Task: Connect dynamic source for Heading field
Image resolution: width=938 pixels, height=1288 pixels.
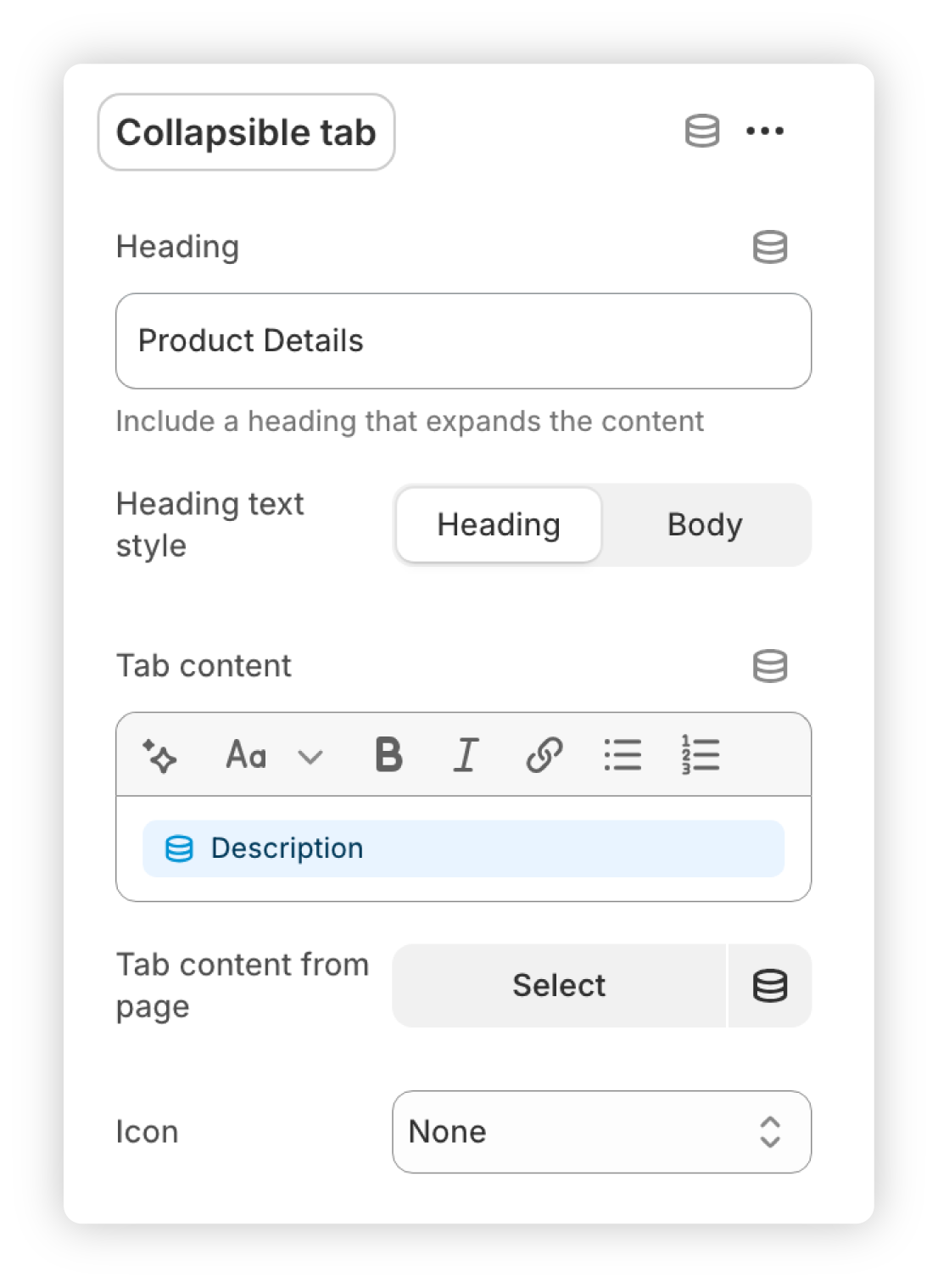Action: 769,247
